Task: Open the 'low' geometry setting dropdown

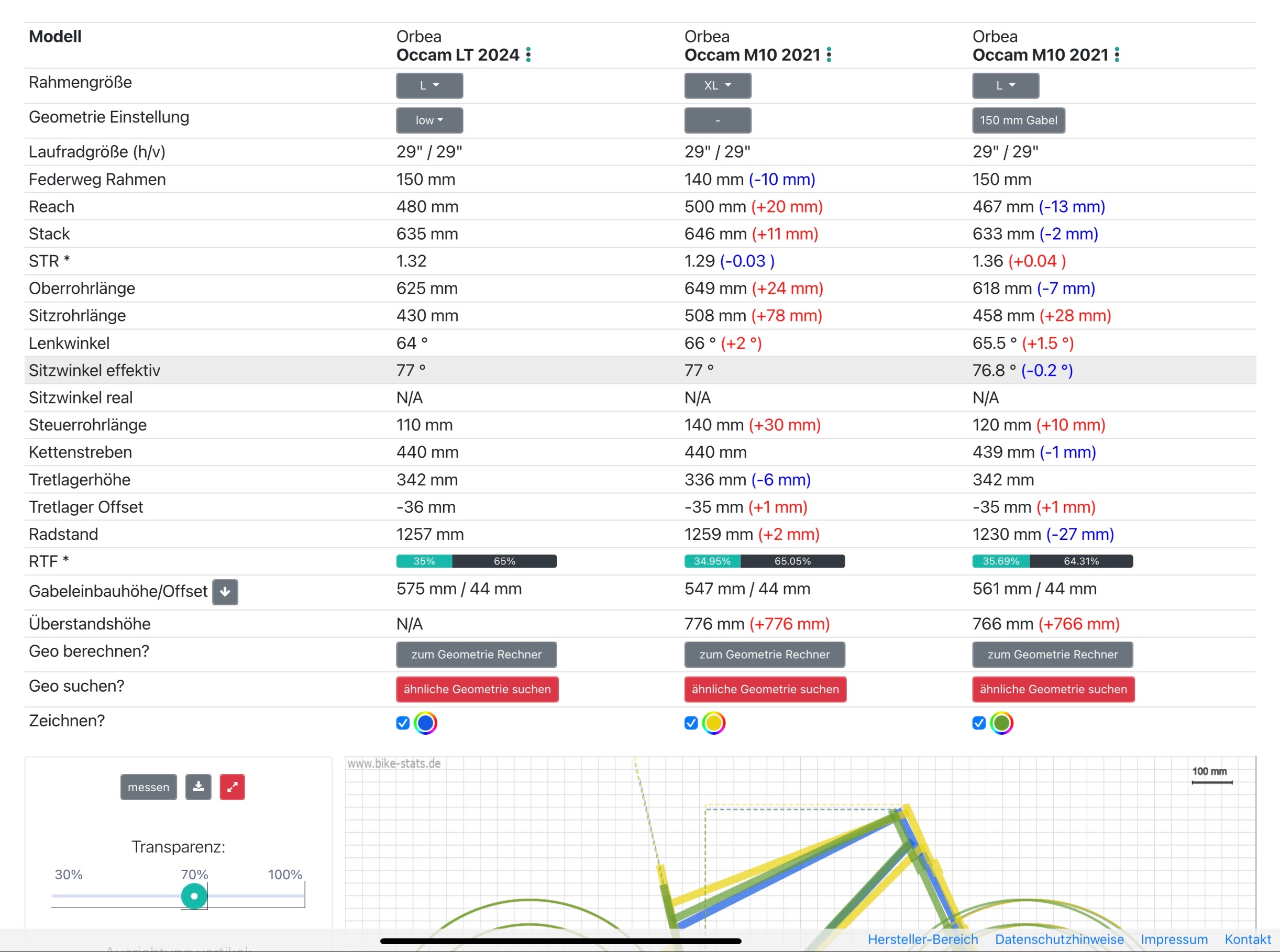Action: 429,120
